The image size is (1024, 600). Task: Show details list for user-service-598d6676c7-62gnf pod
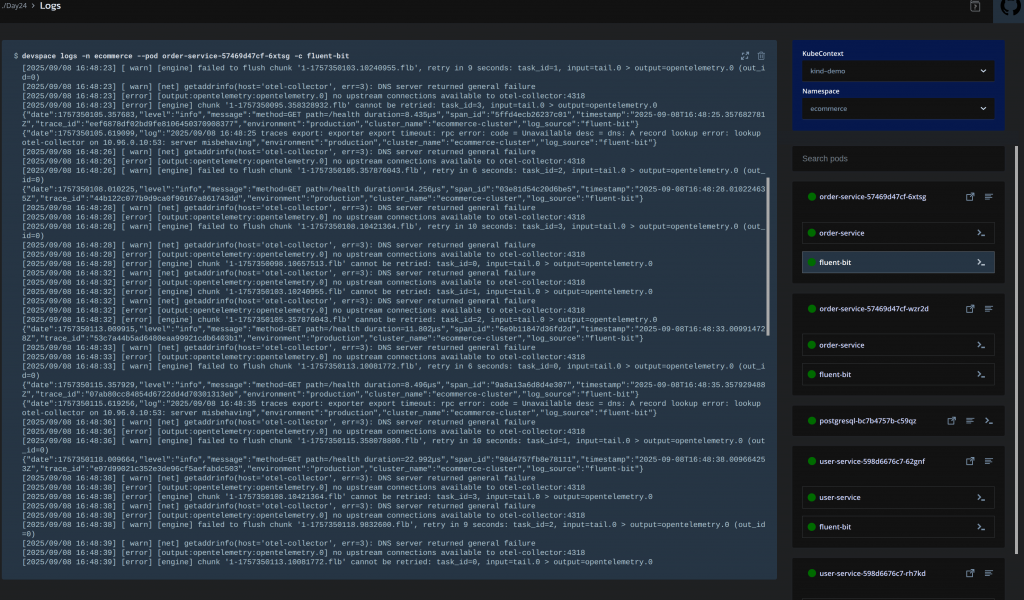989,461
